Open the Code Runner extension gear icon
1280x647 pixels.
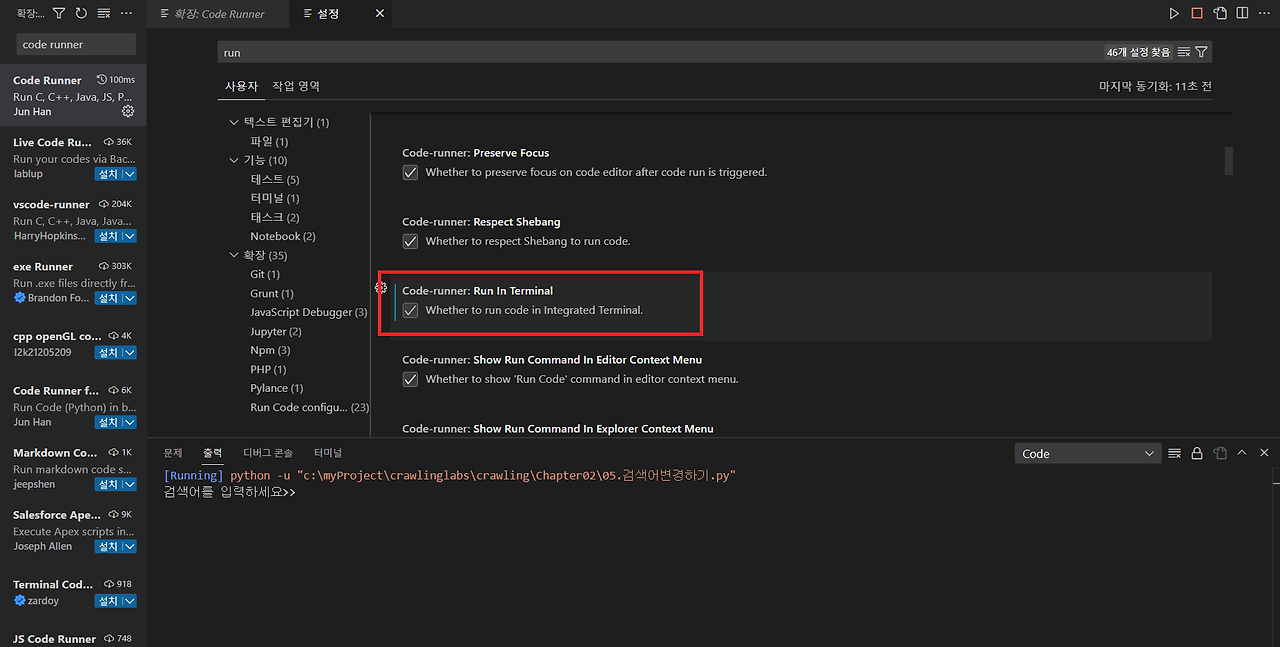pos(127,112)
